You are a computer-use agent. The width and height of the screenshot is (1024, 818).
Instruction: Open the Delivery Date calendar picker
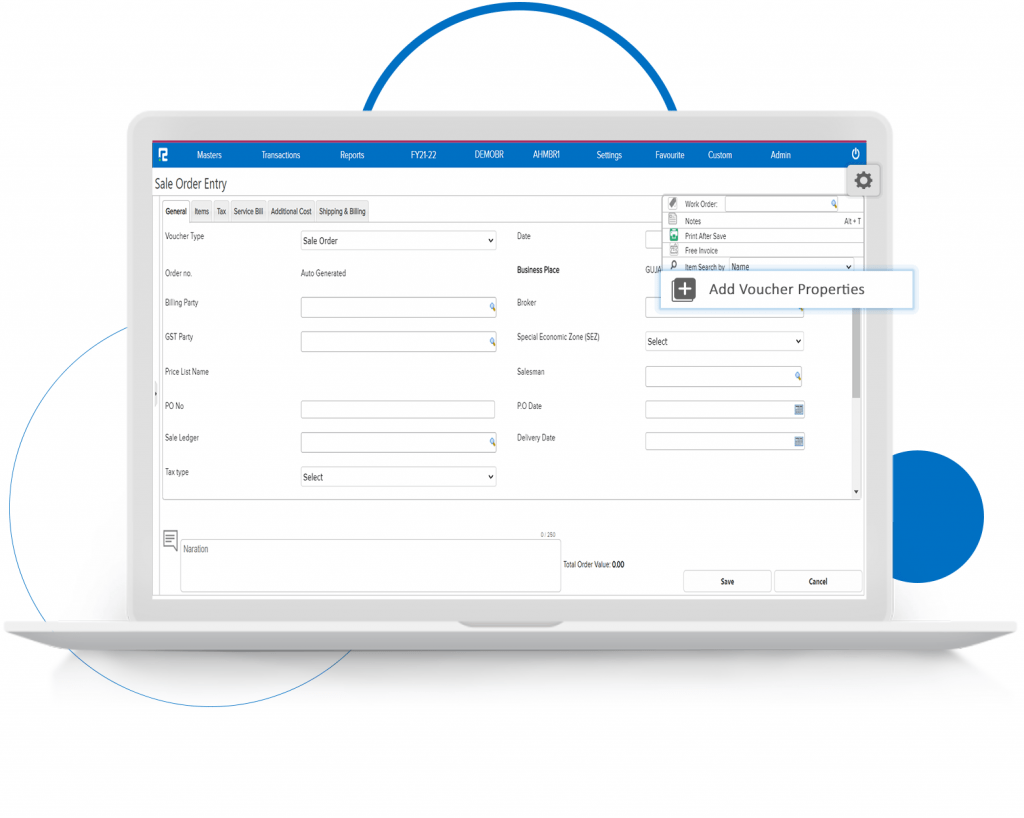(798, 441)
